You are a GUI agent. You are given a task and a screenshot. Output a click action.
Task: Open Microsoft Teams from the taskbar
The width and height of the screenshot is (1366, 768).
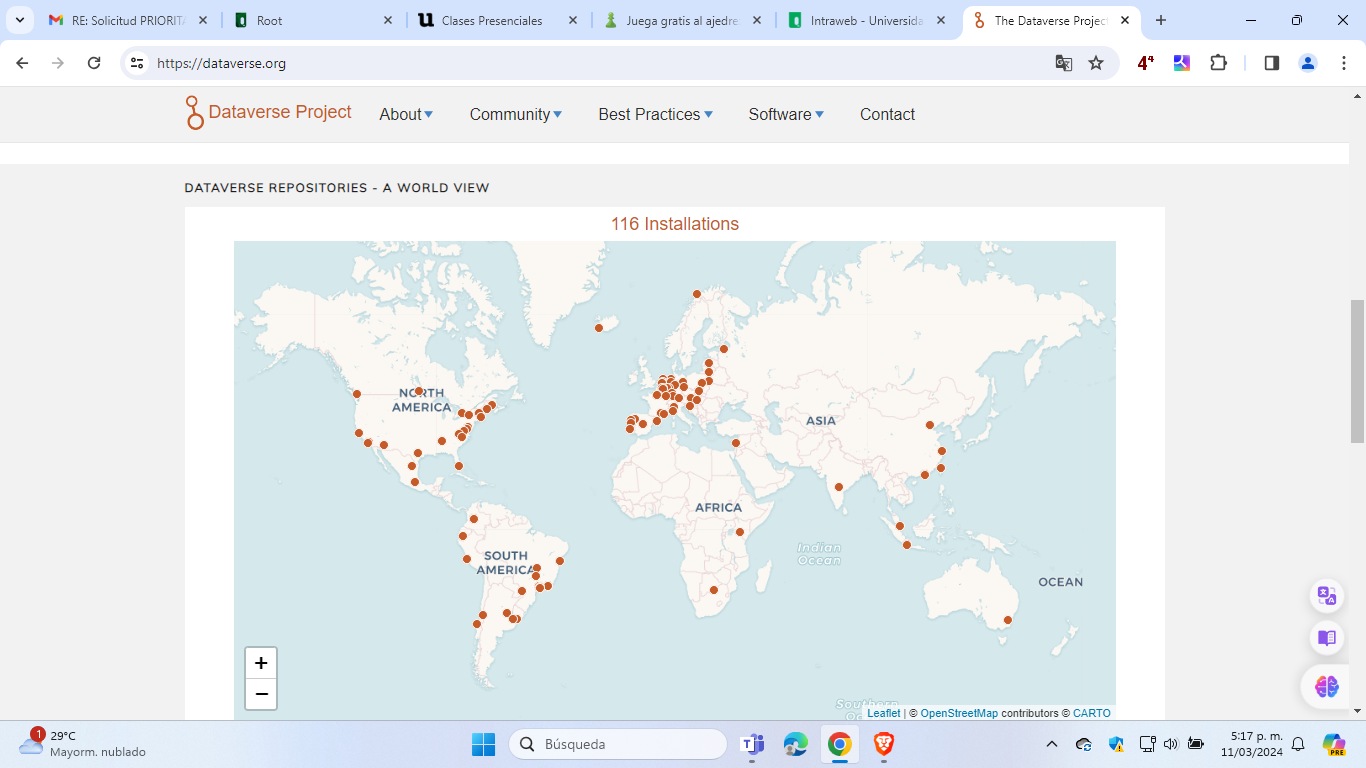point(751,744)
